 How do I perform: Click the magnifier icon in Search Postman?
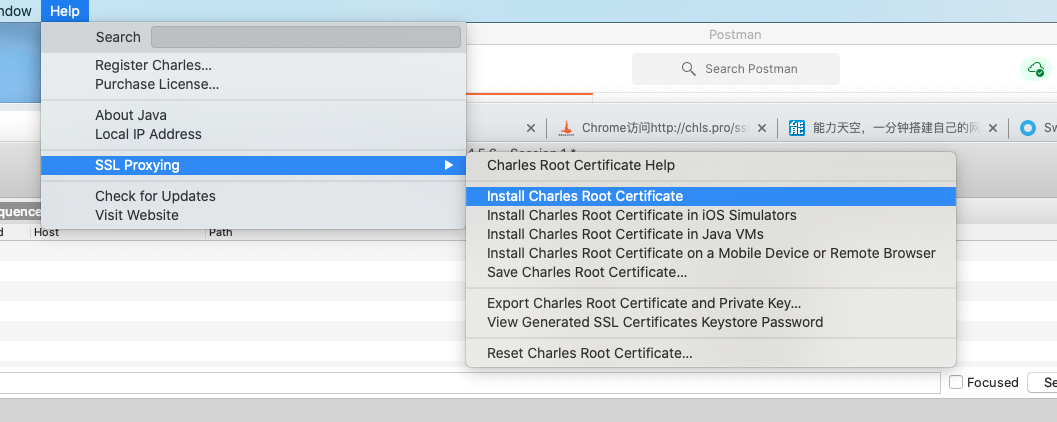click(688, 69)
